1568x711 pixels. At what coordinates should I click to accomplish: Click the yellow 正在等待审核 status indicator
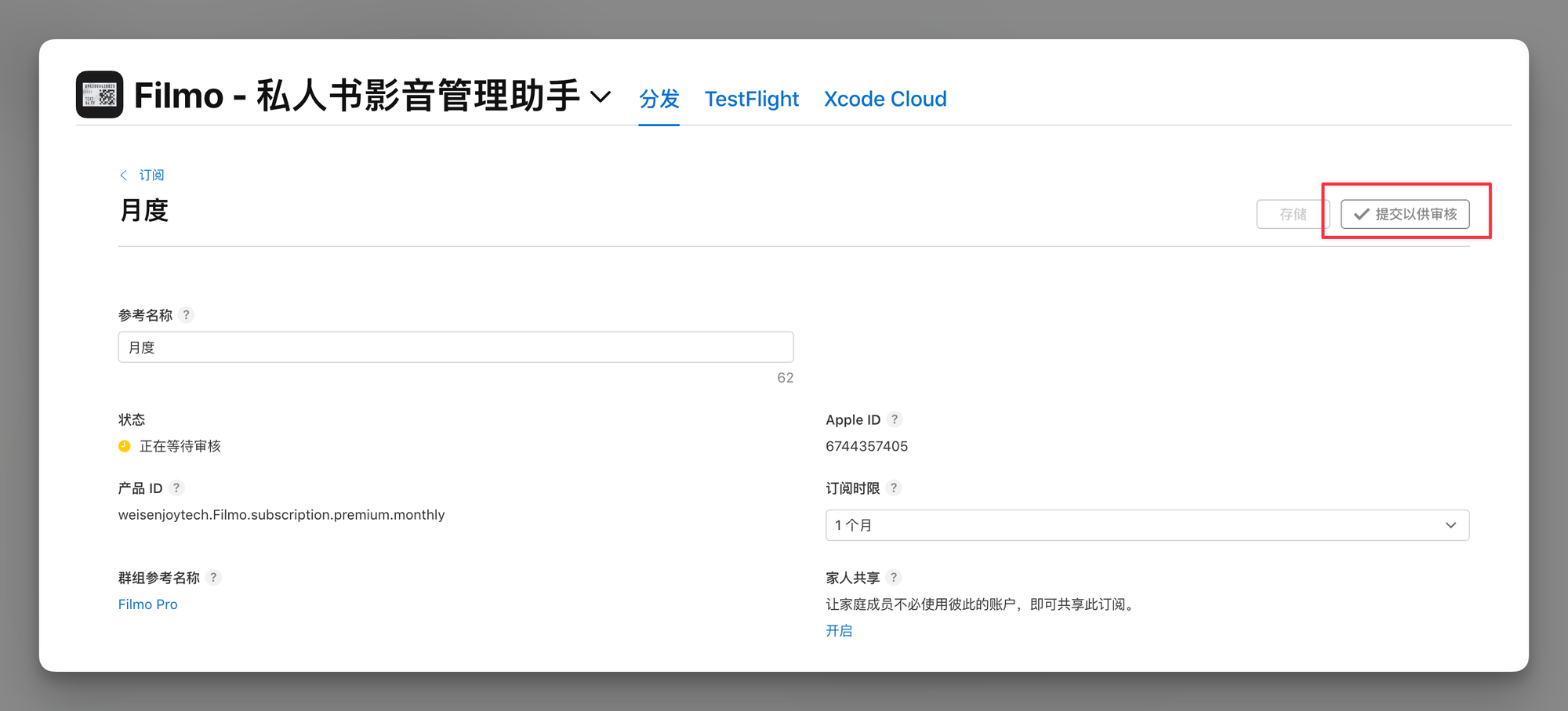(125, 446)
